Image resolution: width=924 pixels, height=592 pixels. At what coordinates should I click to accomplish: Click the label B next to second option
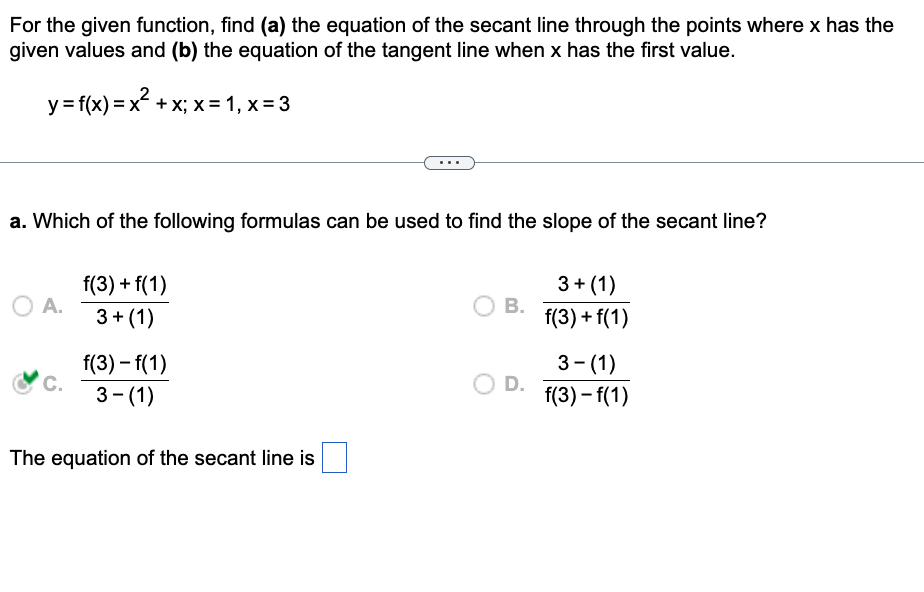512,307
